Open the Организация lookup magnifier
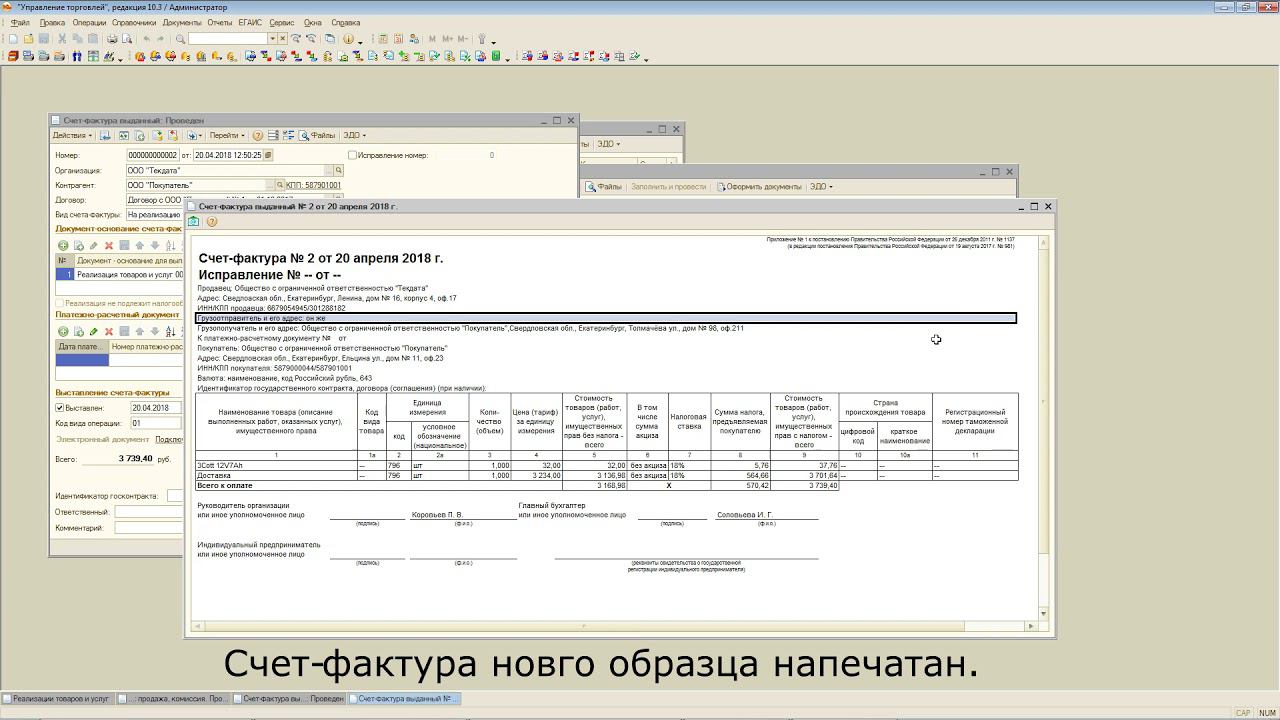Image resolution: width=1280 pixels, height=720 pixels. [339, 170]
